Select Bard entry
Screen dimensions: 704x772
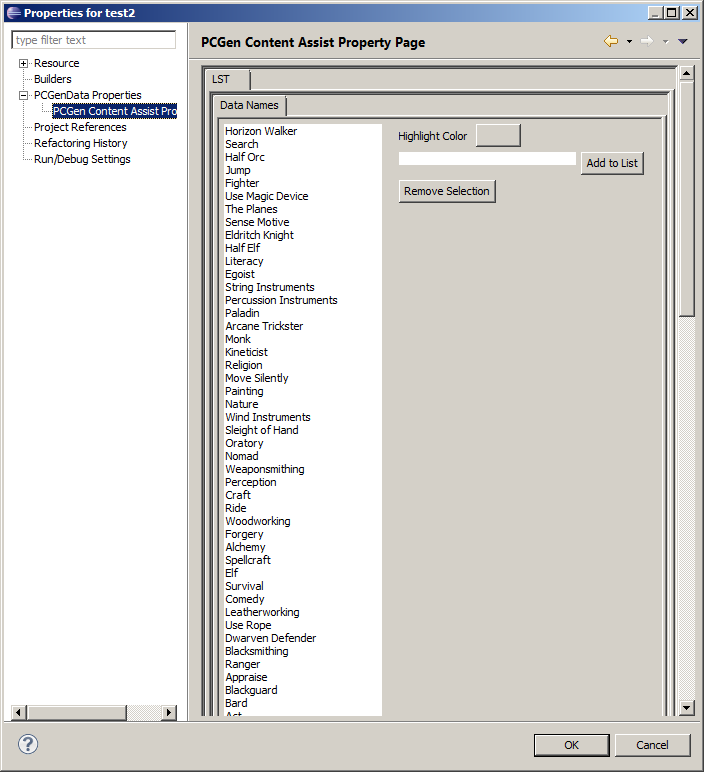click(x=236, y=703)
